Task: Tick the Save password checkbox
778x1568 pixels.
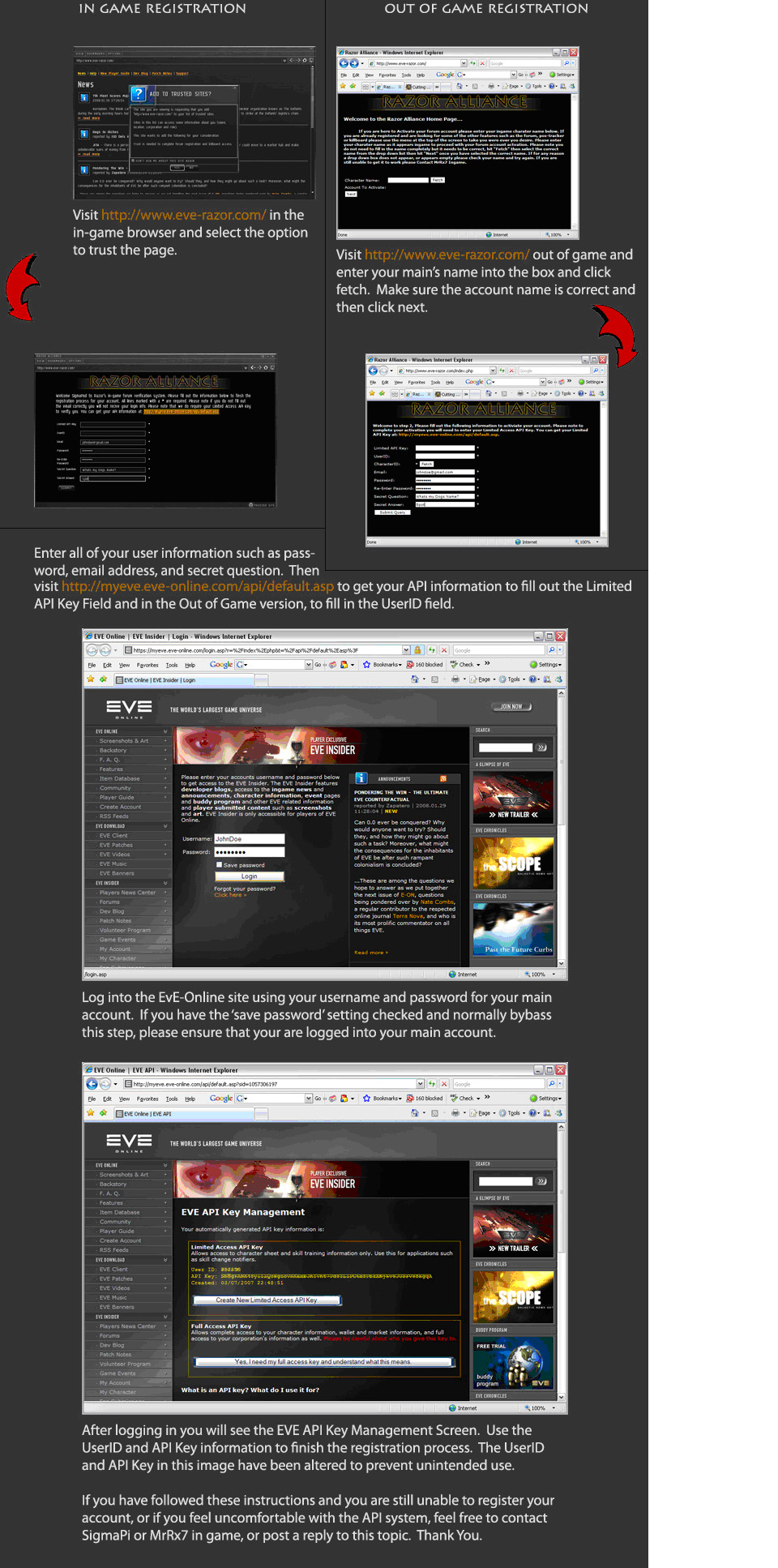Action: [219, 865]
